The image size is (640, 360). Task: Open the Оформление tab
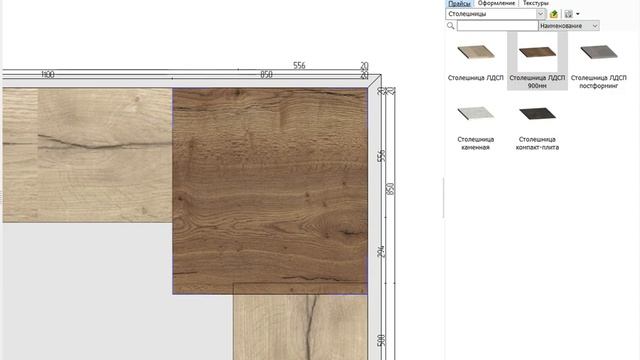[496, 3]
